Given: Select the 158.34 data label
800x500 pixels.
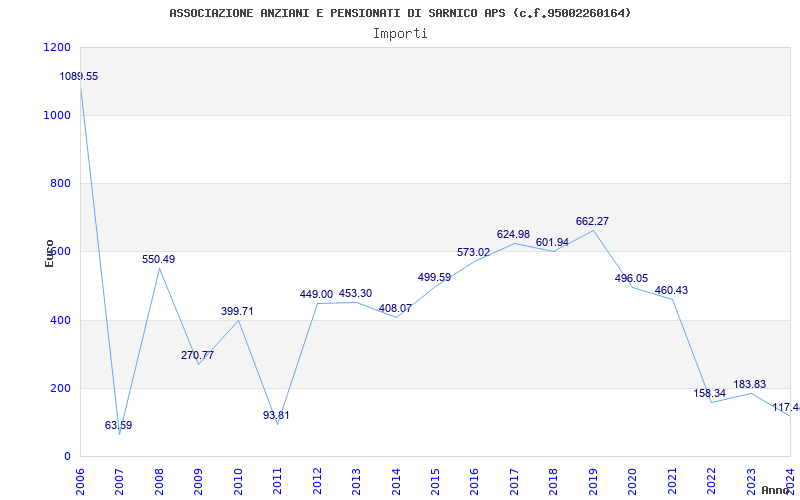Looking at the screenshot, I should pos(710,393).
